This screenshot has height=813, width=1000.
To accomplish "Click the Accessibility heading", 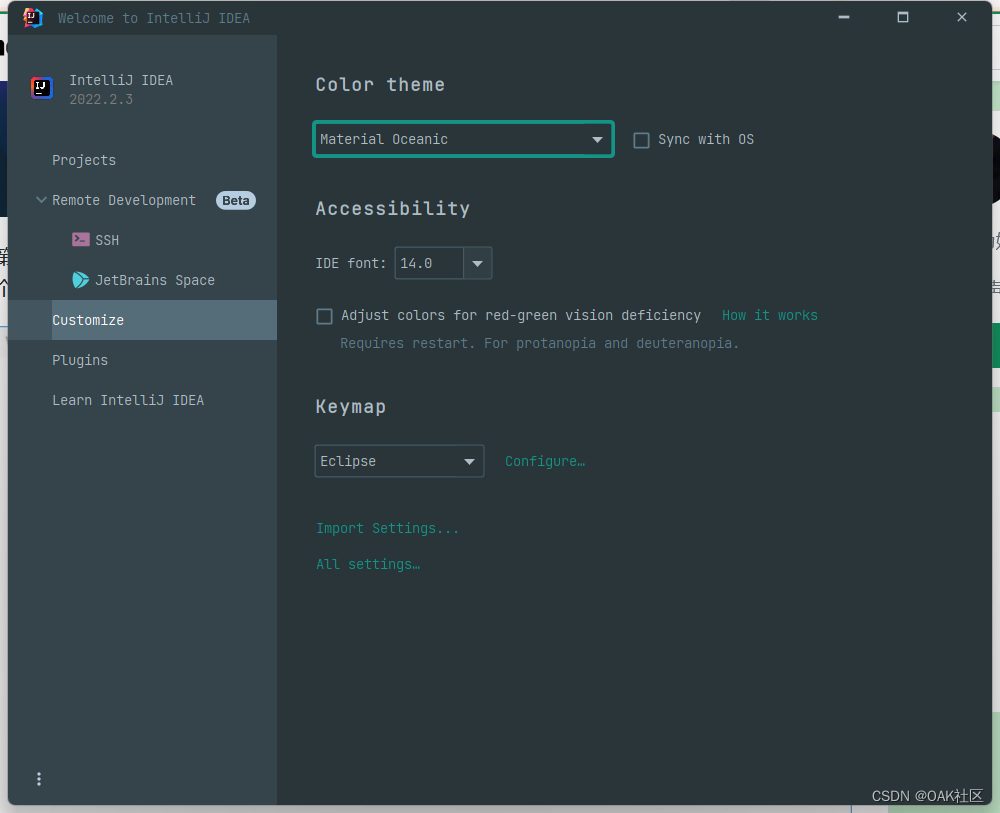I will click(x=393, y=209).
